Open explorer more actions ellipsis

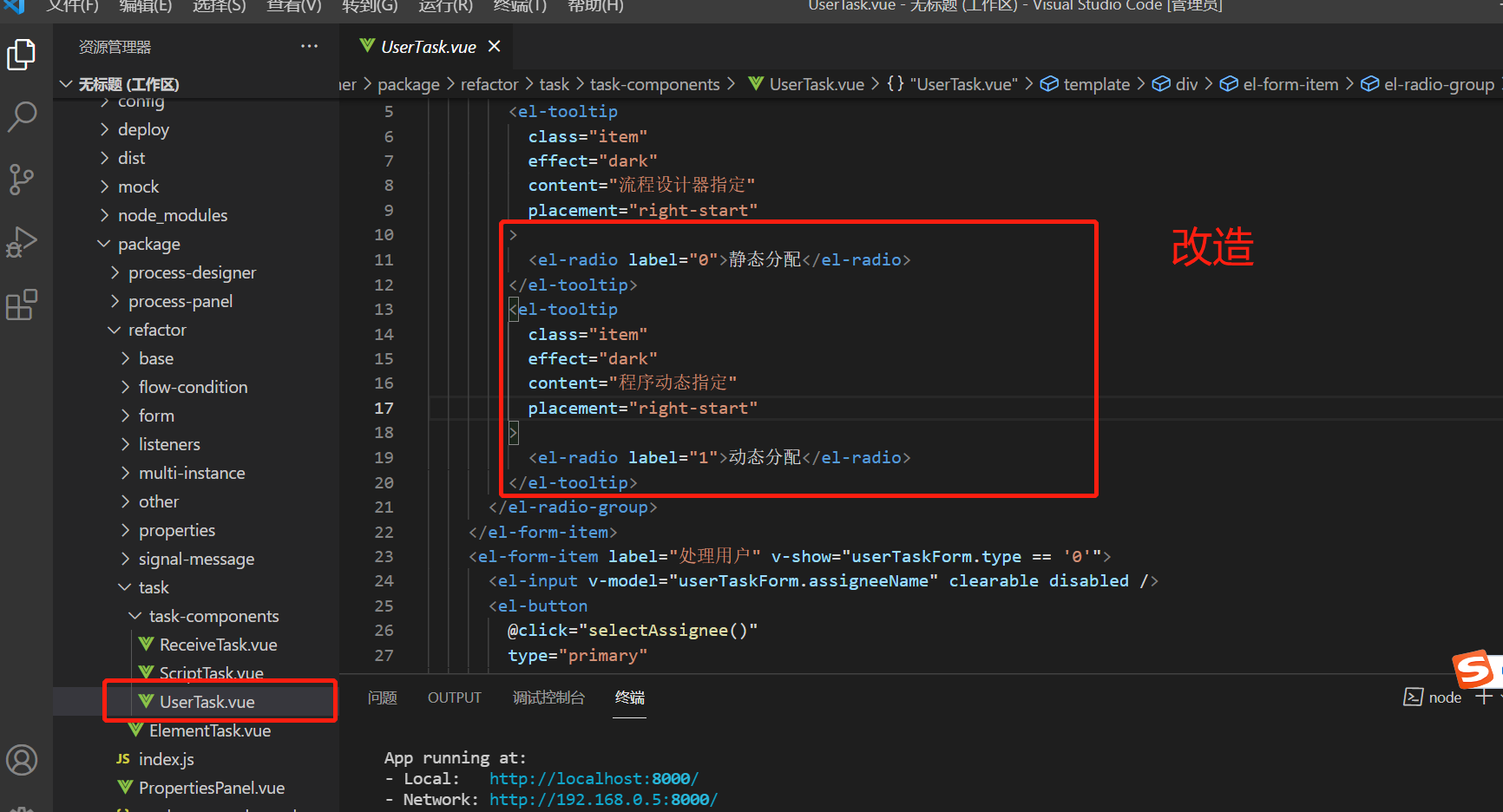point(309,47)
